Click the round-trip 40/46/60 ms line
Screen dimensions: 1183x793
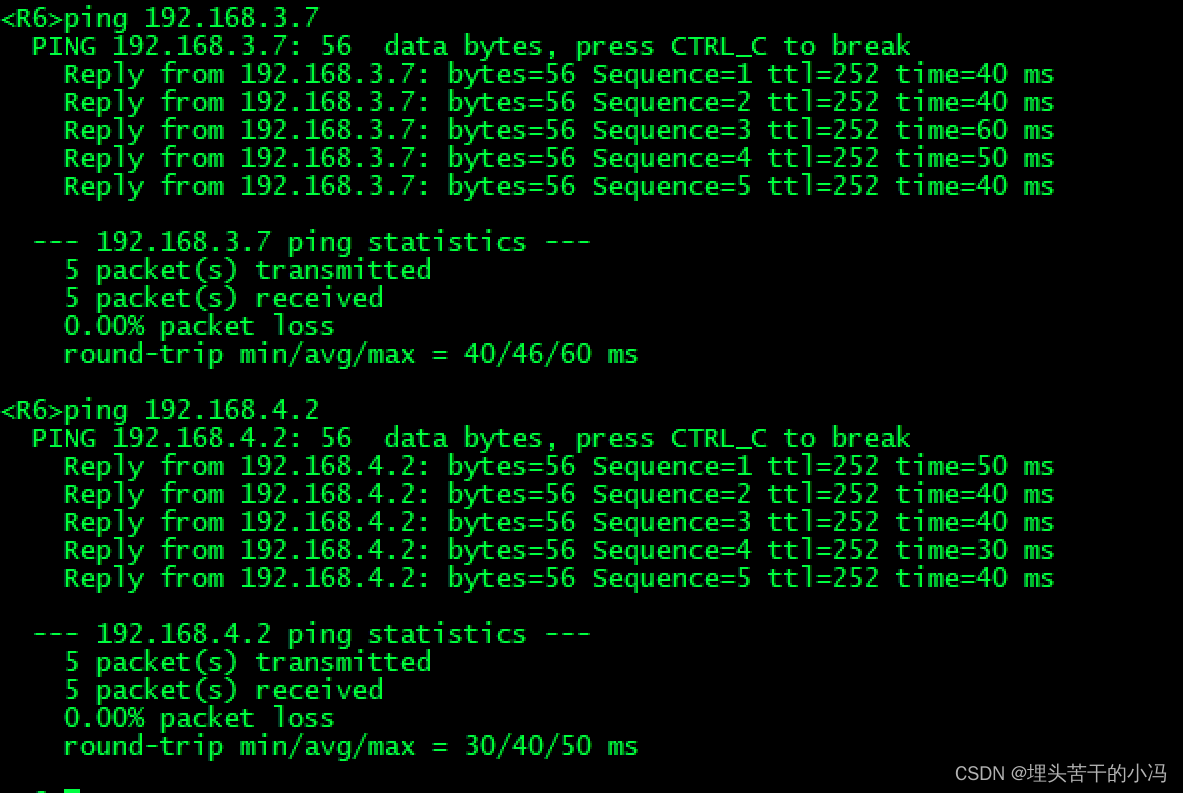coord(351,355)
